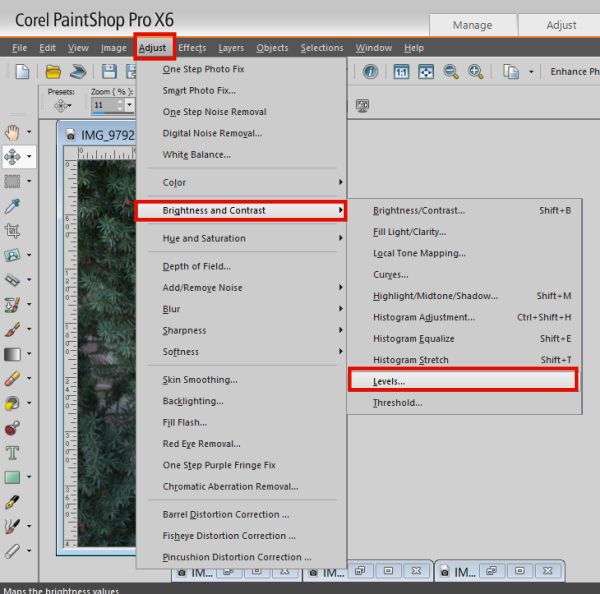The image size is (600, 594).
Task: Click the monitor icon in options palette
Action: coord(362,105)
